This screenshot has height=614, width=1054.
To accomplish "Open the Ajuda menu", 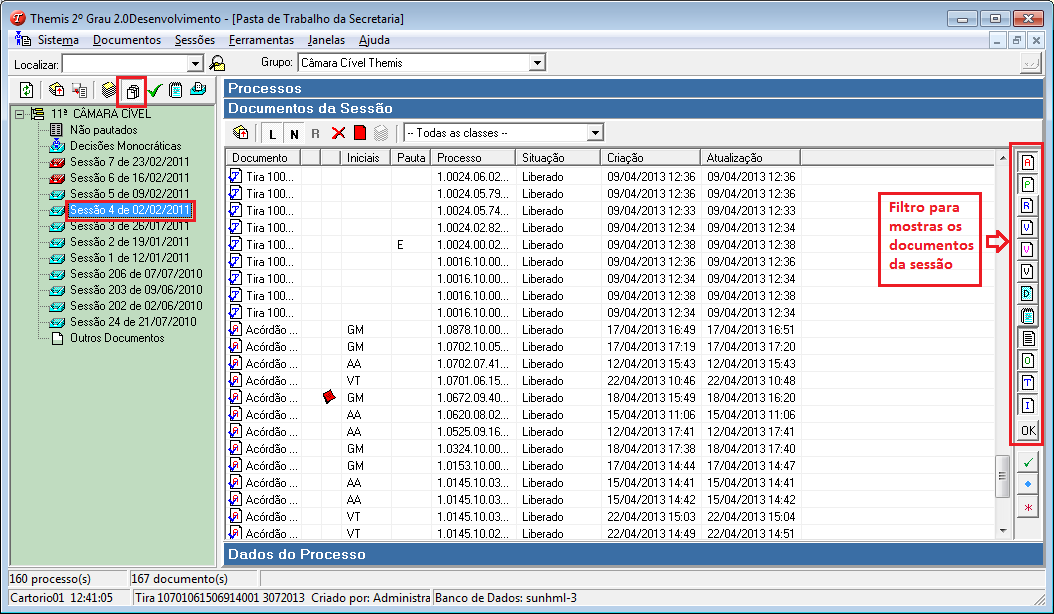I will pyautogui.click(x=374, y=40).
